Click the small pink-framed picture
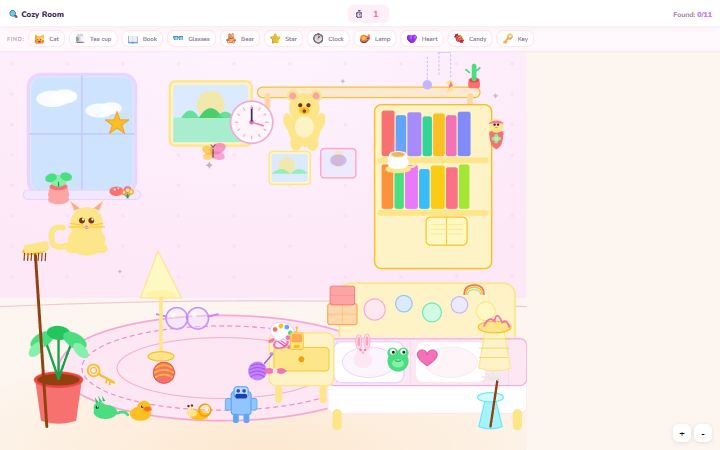The width and height of the screenshot is (720, 450). point(338,163)
